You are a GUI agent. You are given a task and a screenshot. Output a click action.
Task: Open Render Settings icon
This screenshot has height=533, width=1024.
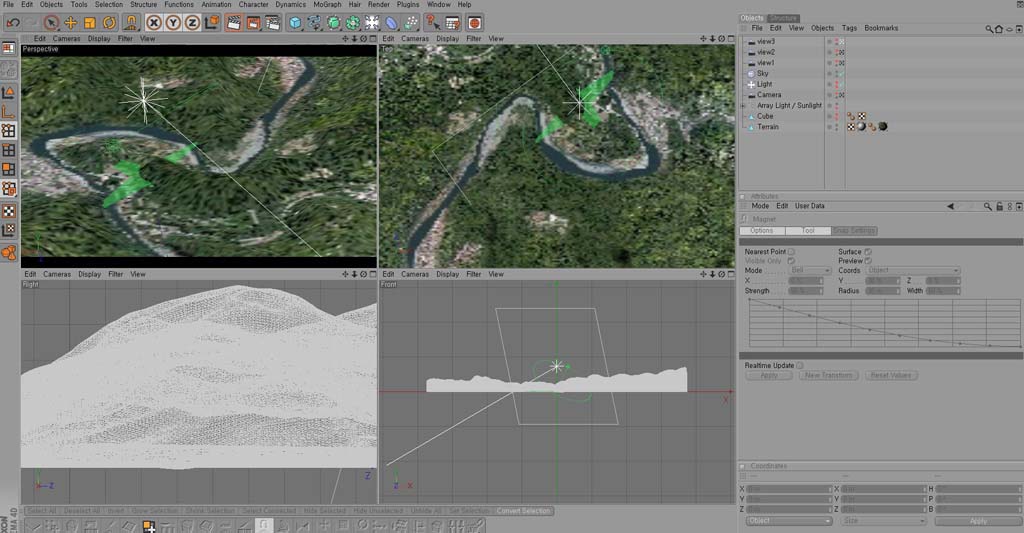pyautogui.click(x=272, y=23)
